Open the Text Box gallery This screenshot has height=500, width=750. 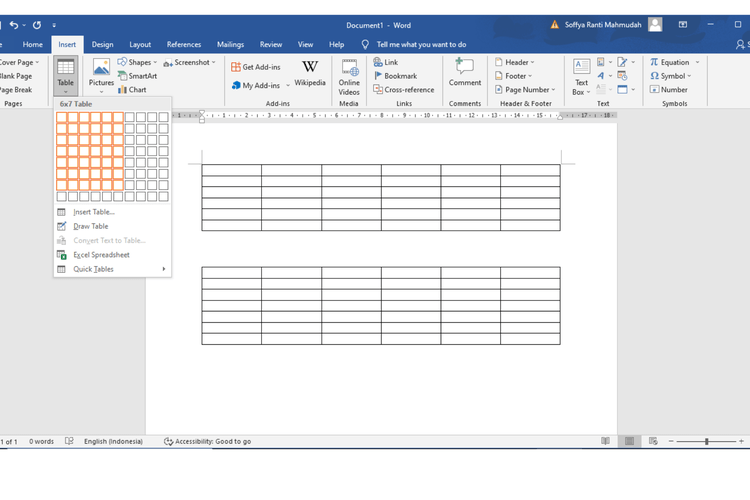pyautogui.click(x=581, y=77)
